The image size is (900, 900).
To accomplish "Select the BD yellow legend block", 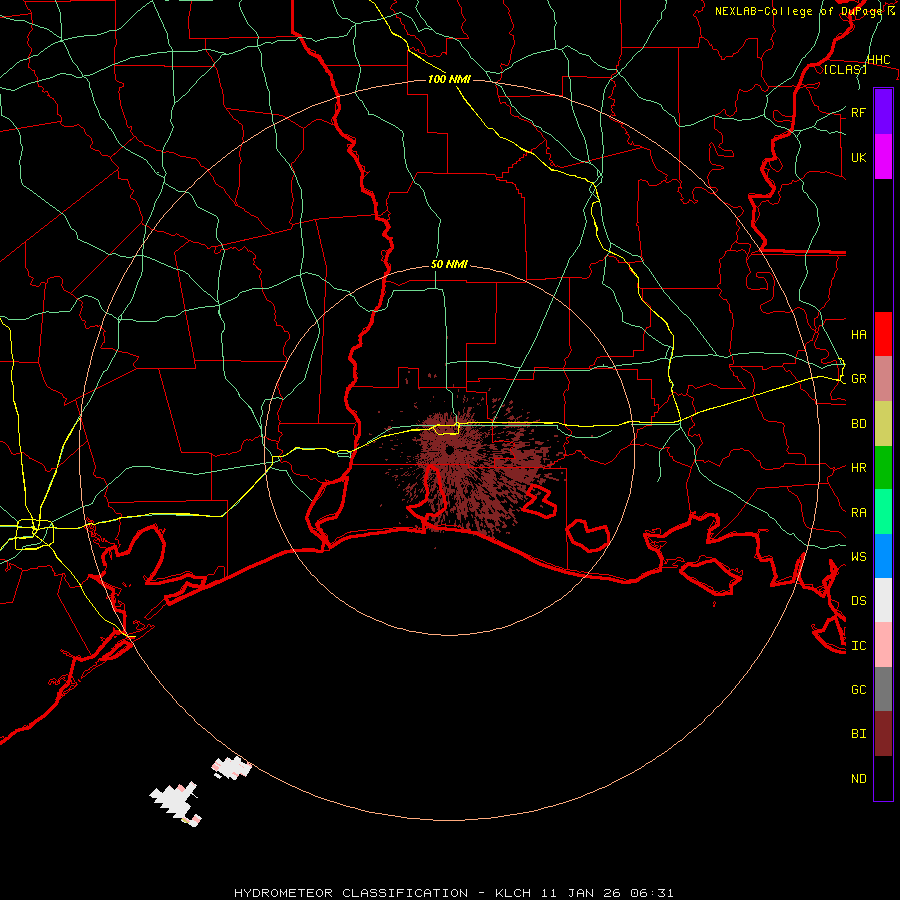I will tap(883, 424).
